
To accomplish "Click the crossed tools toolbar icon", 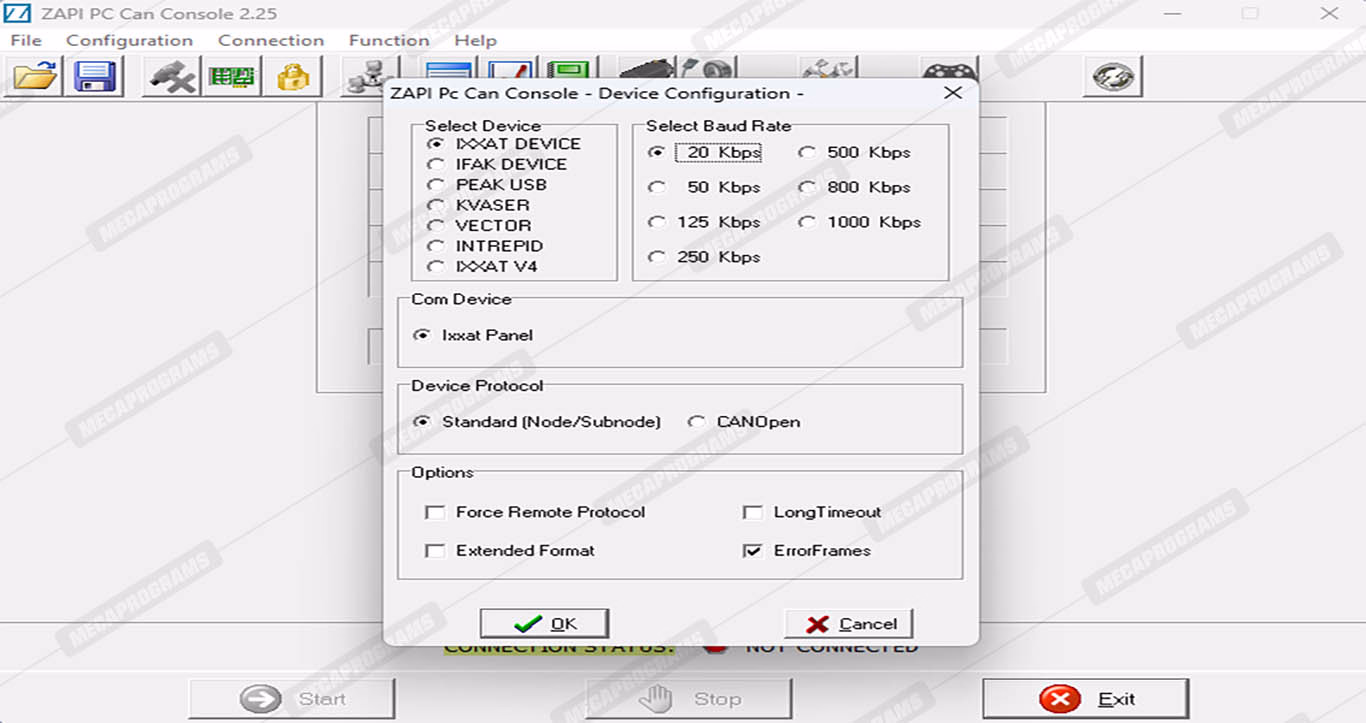I will click(828, 68).
